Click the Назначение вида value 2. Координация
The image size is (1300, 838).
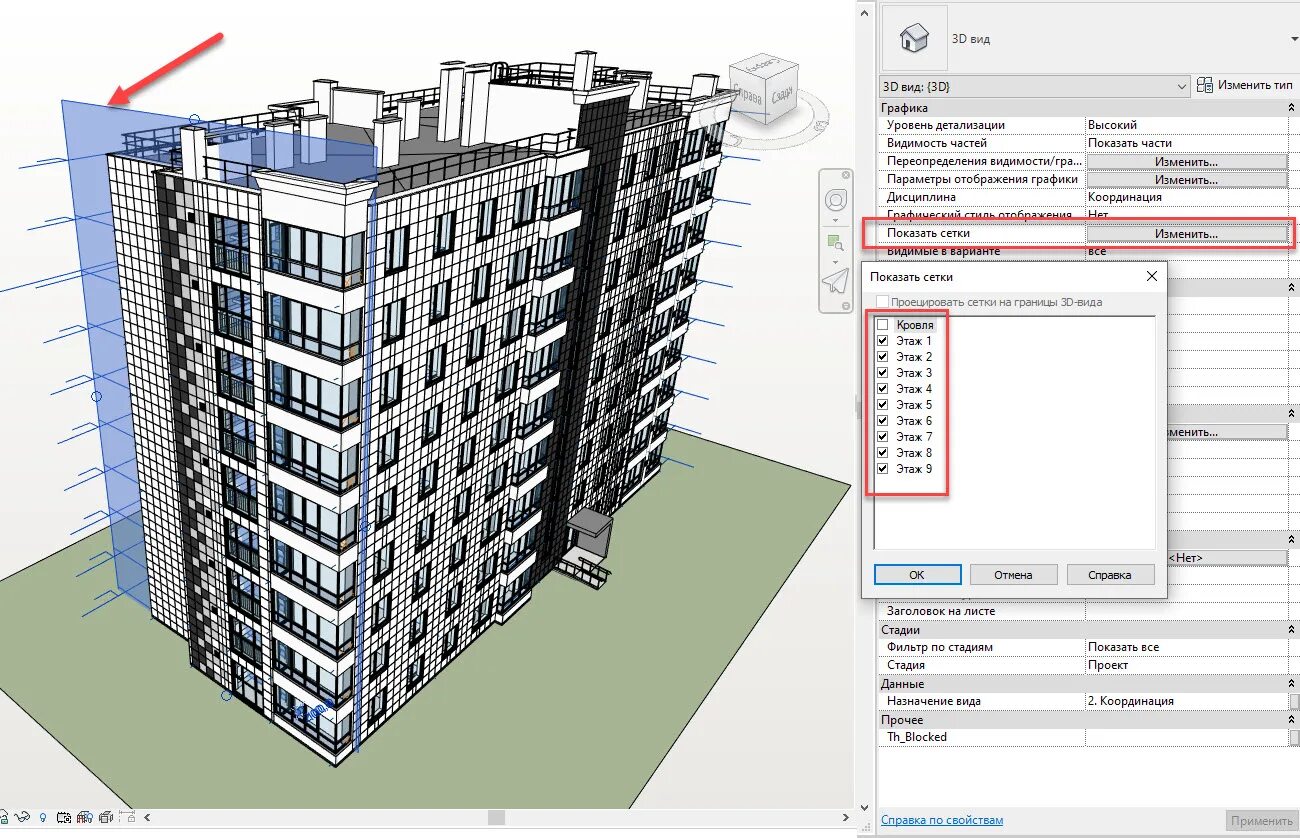point(1187,701)
